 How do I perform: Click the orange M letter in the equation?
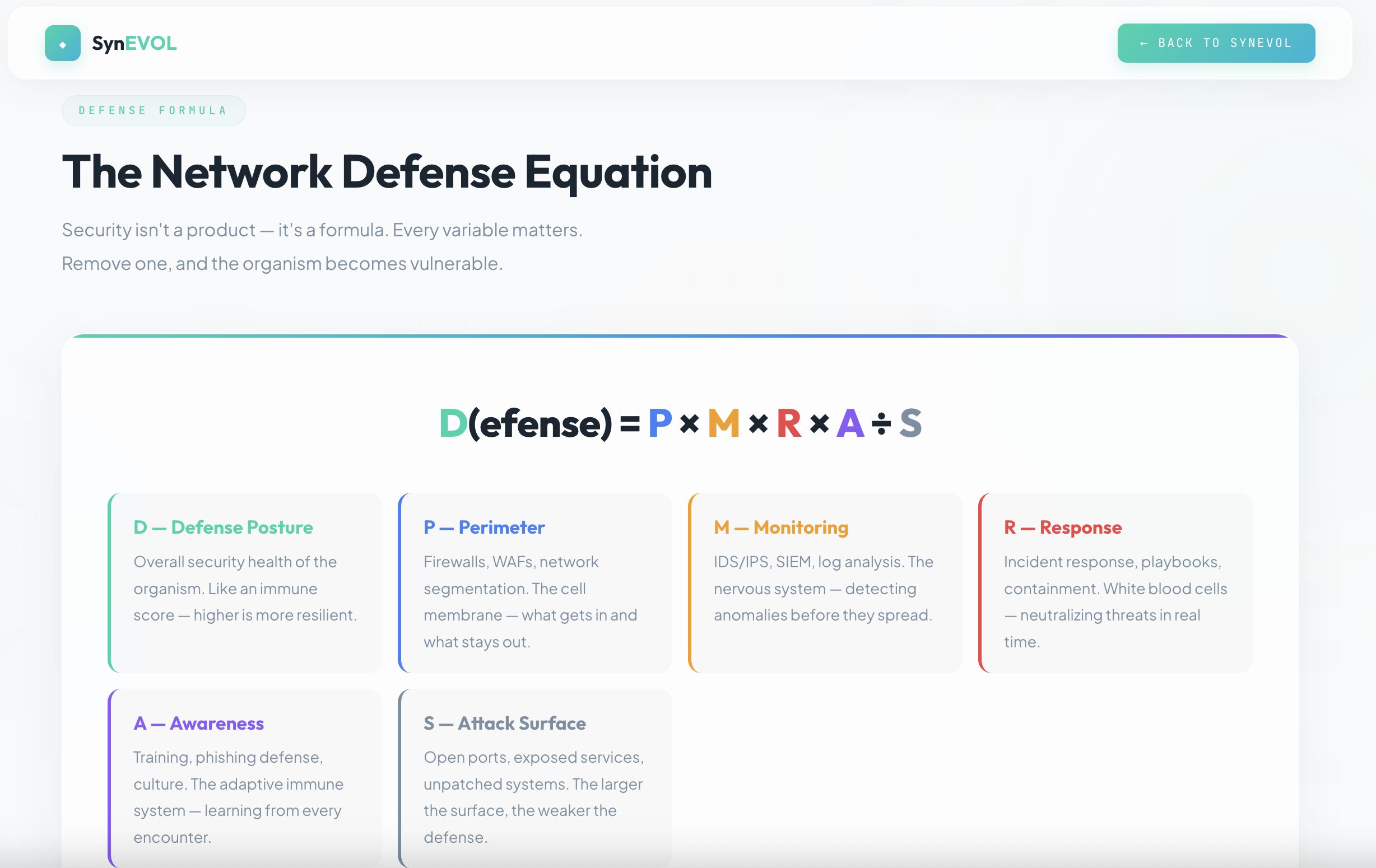tap(723, 424)
